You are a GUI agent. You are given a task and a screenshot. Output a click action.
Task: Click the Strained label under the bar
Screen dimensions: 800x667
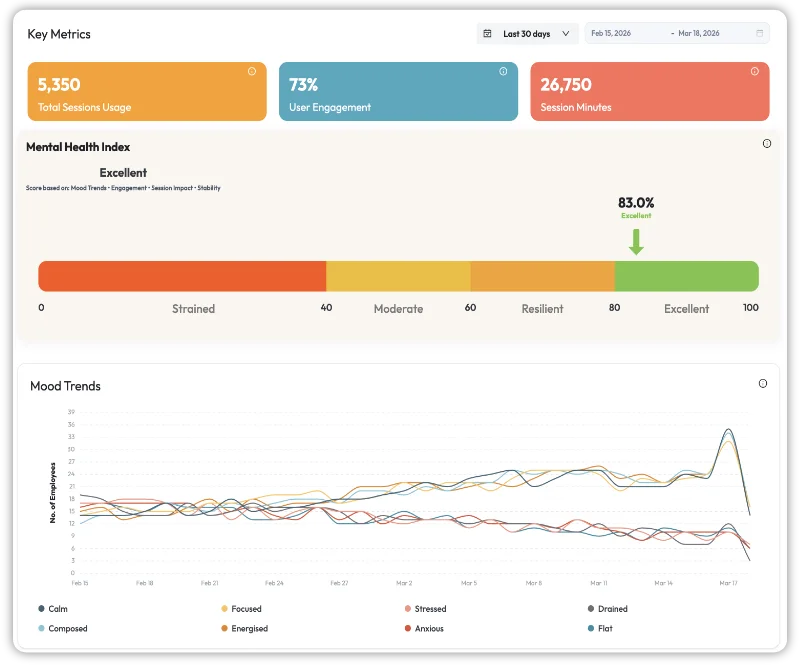tap(193, 309)
